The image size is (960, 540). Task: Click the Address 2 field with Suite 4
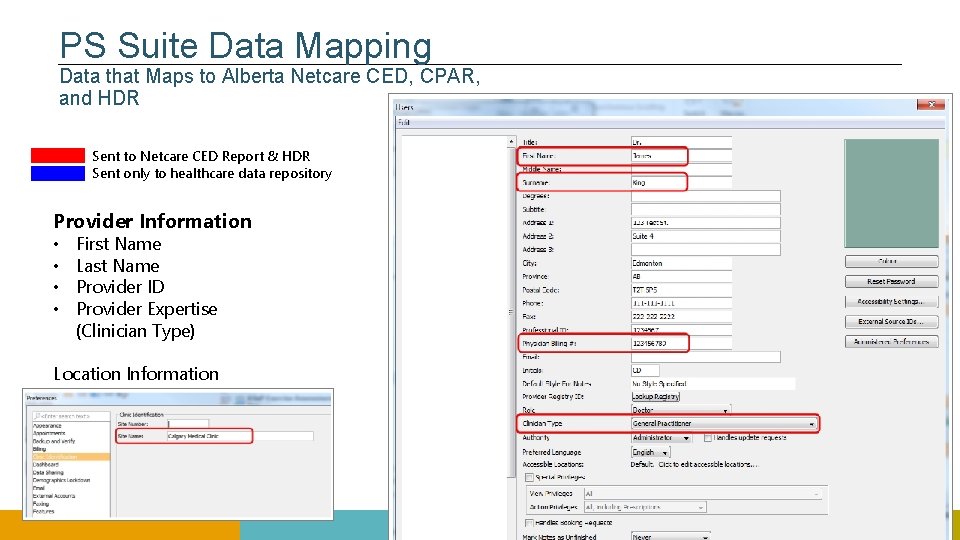coord(705,236)
